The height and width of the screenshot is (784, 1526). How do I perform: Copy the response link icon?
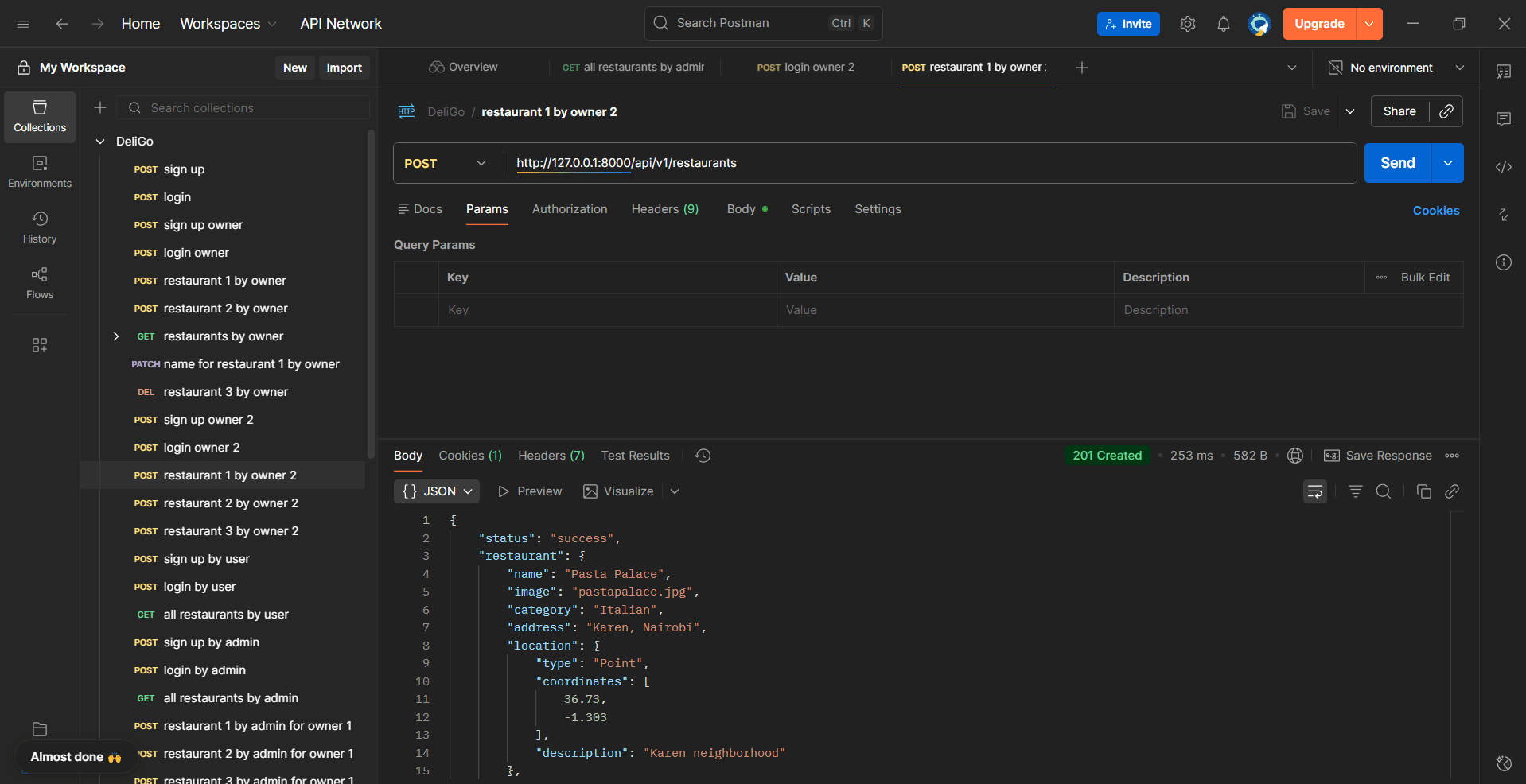1452,491
